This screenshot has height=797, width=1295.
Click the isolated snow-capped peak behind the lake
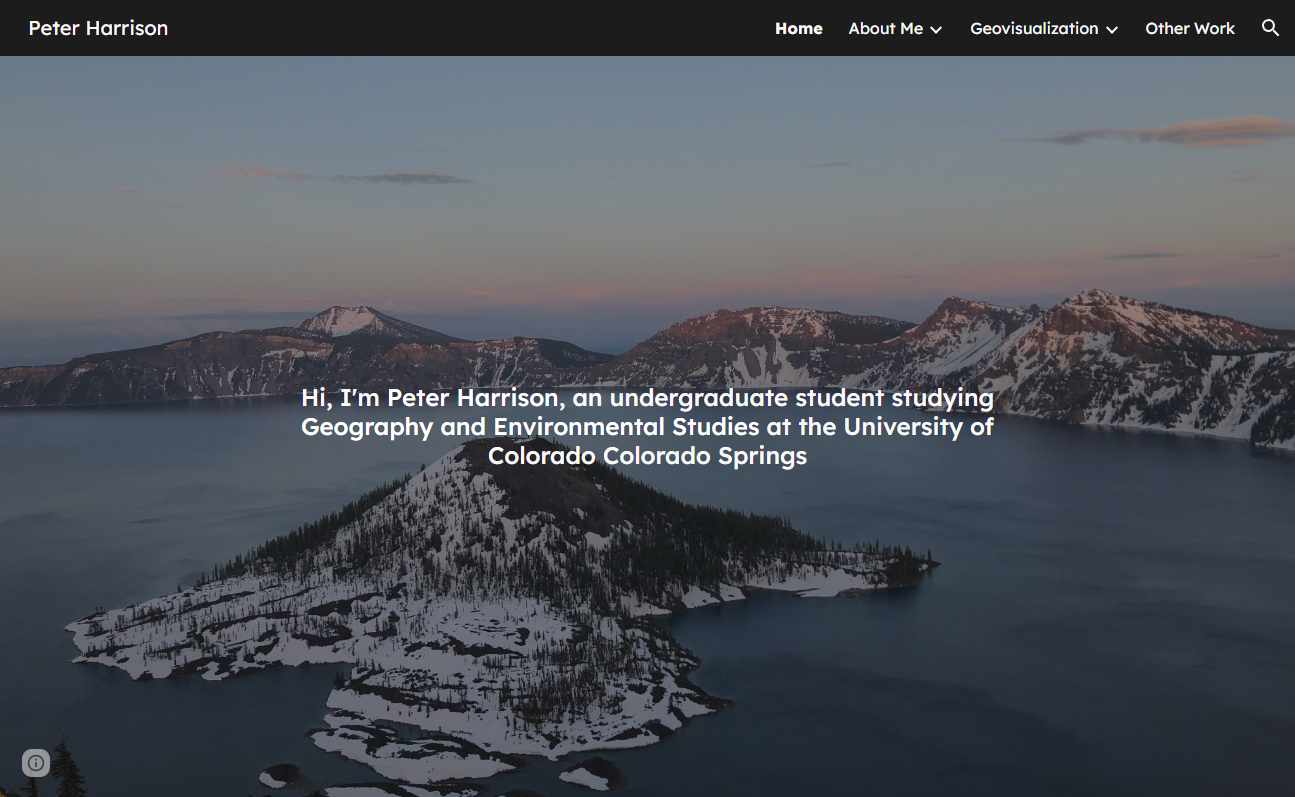350,321
